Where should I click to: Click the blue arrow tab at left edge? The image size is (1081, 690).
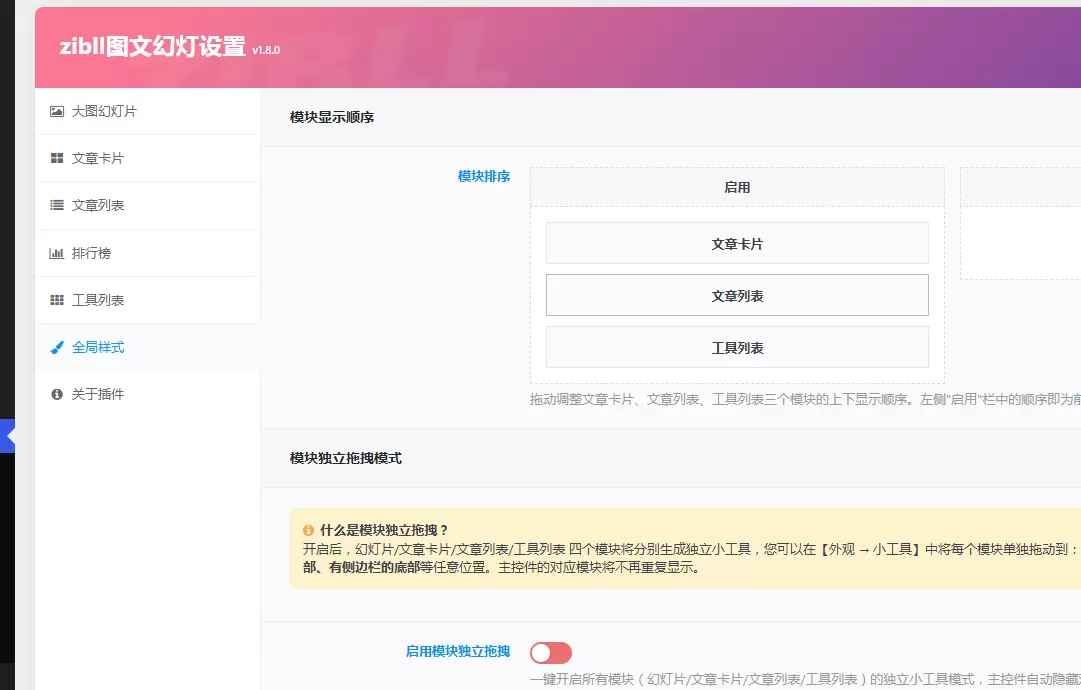(8, 436)
